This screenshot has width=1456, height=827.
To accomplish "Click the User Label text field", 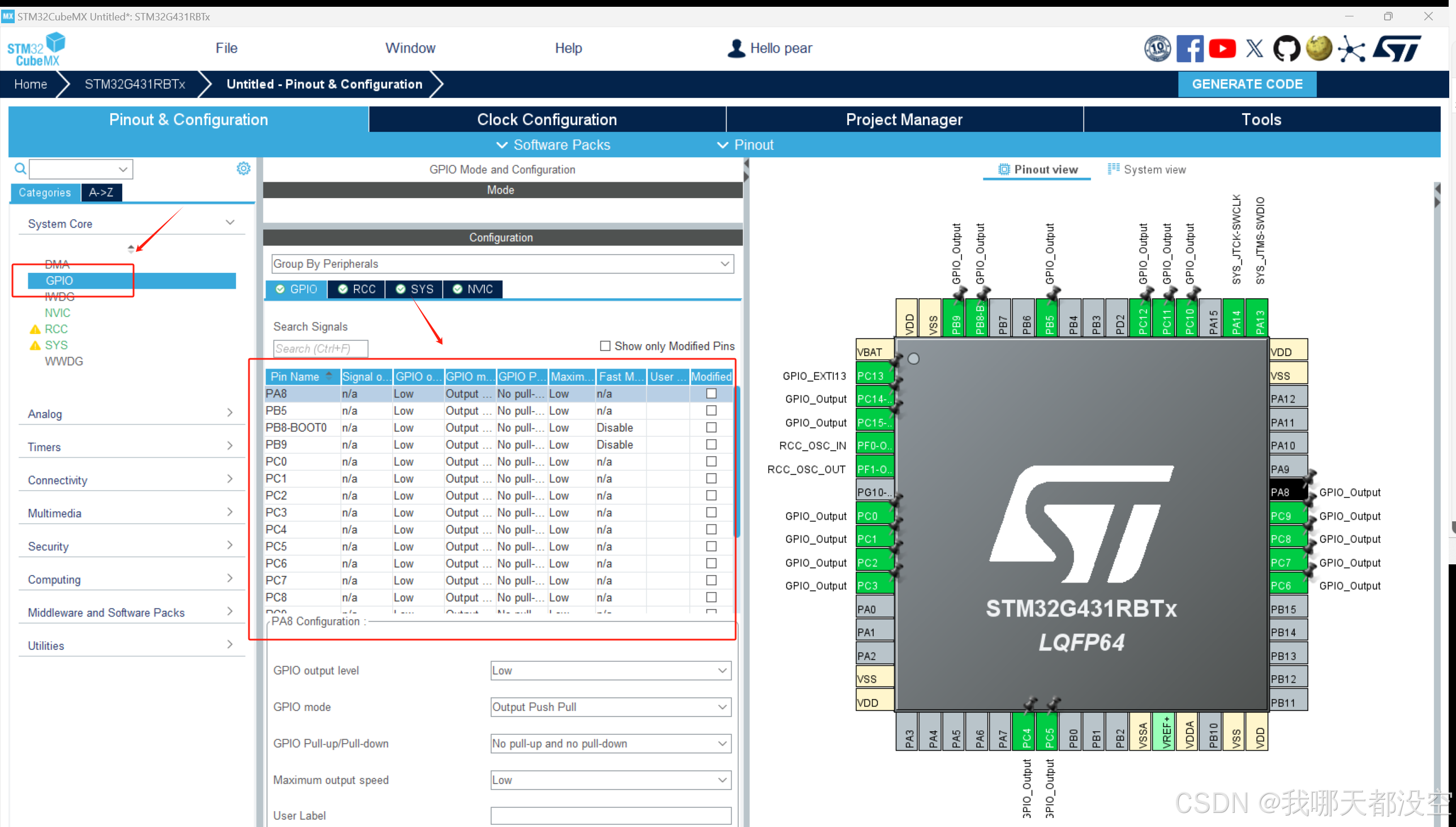I will click(x=611, y=816).
